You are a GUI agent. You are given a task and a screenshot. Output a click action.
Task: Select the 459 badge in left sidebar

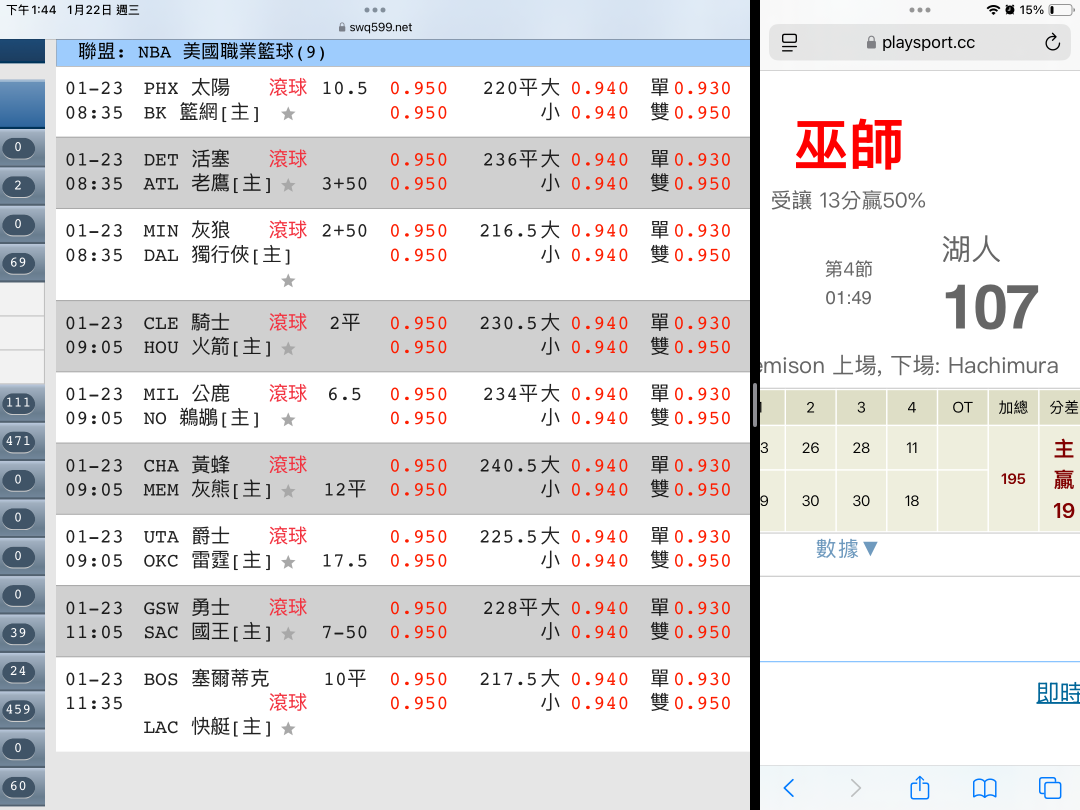19,709
